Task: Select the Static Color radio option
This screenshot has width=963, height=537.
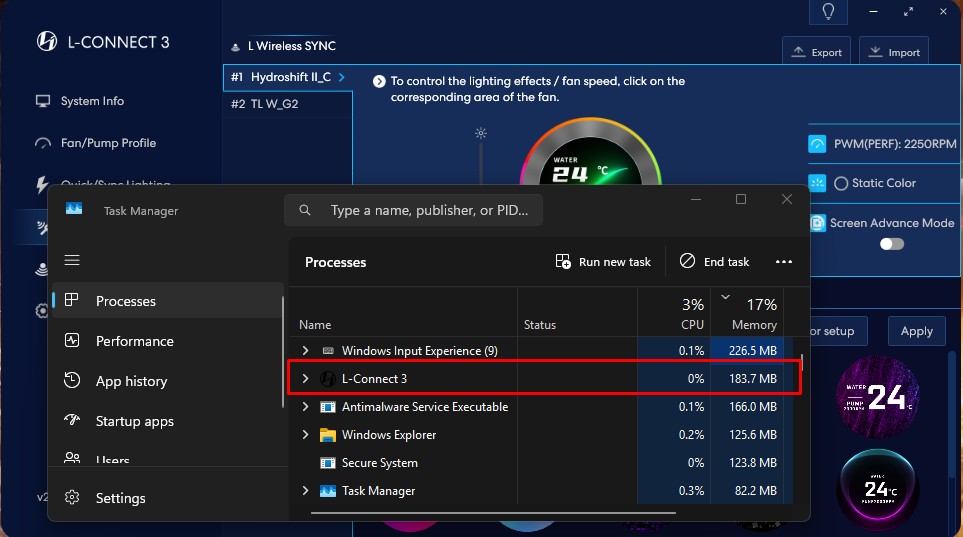Action: 841,183
